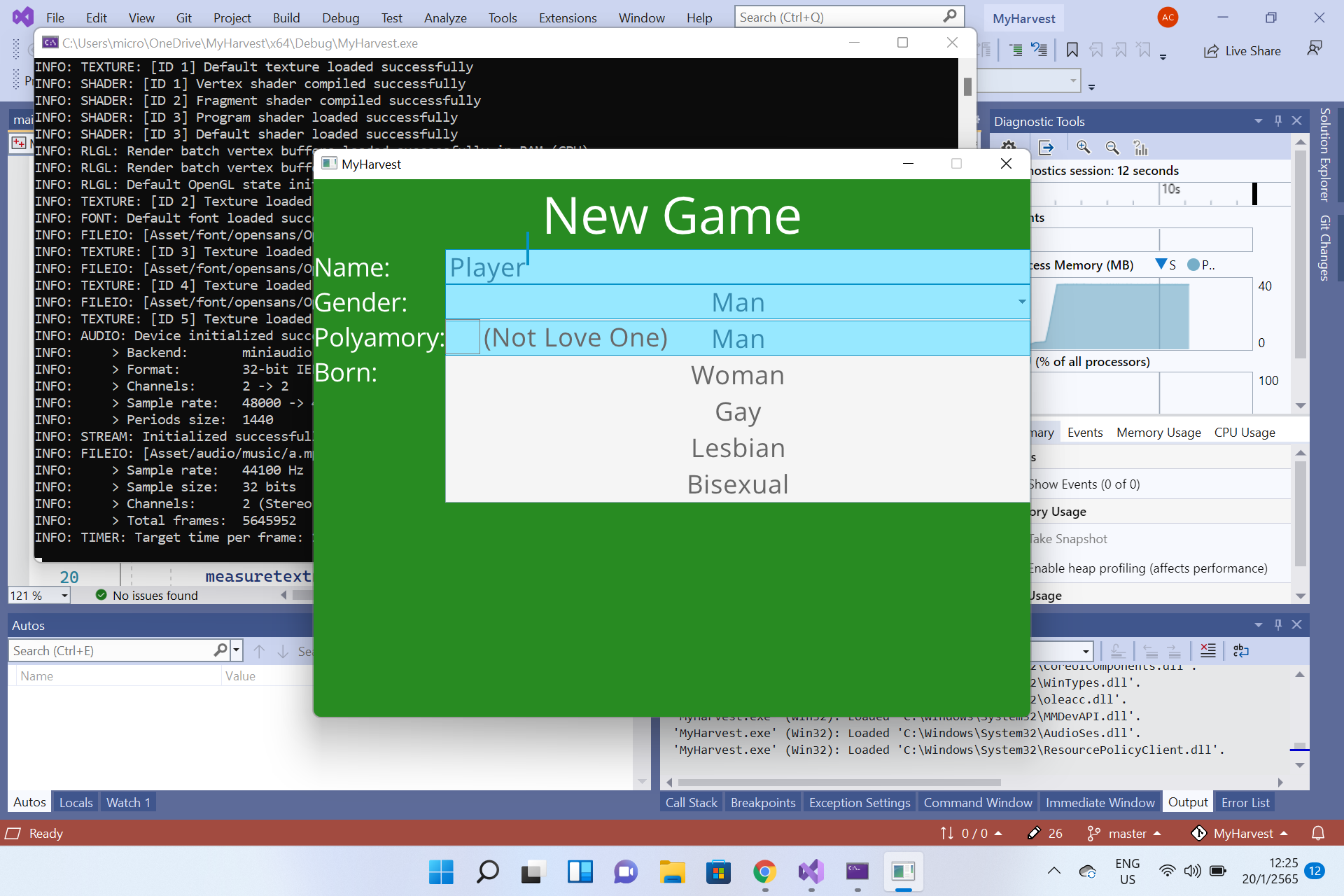Click the Player name input field
Screen dimensions: 1344x896
[x=630, y=267]
